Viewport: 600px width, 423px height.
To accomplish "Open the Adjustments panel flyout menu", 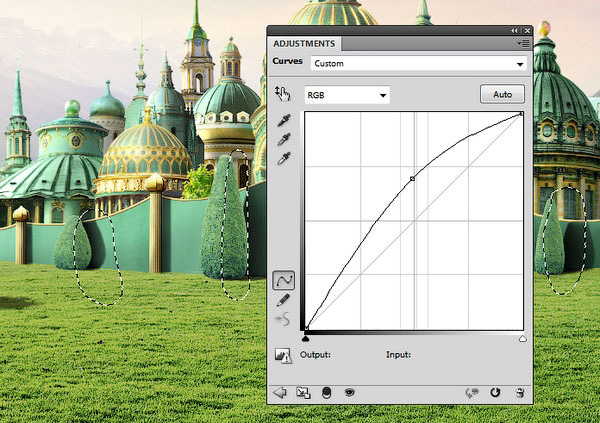I will pyautogui.click(x=522, y=44).
